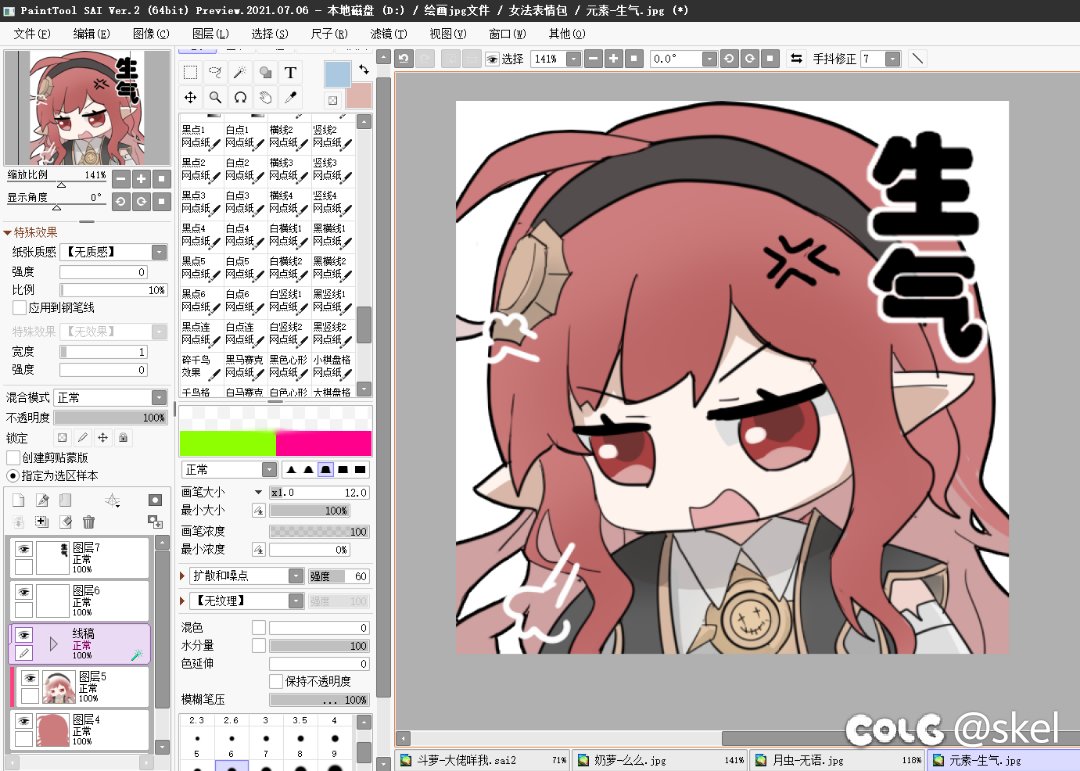Collapse the 特殊效果 section
Image resolution: width=1080 pixels, height=771 pixels.
pyautogui.click(x=8, y=232)
